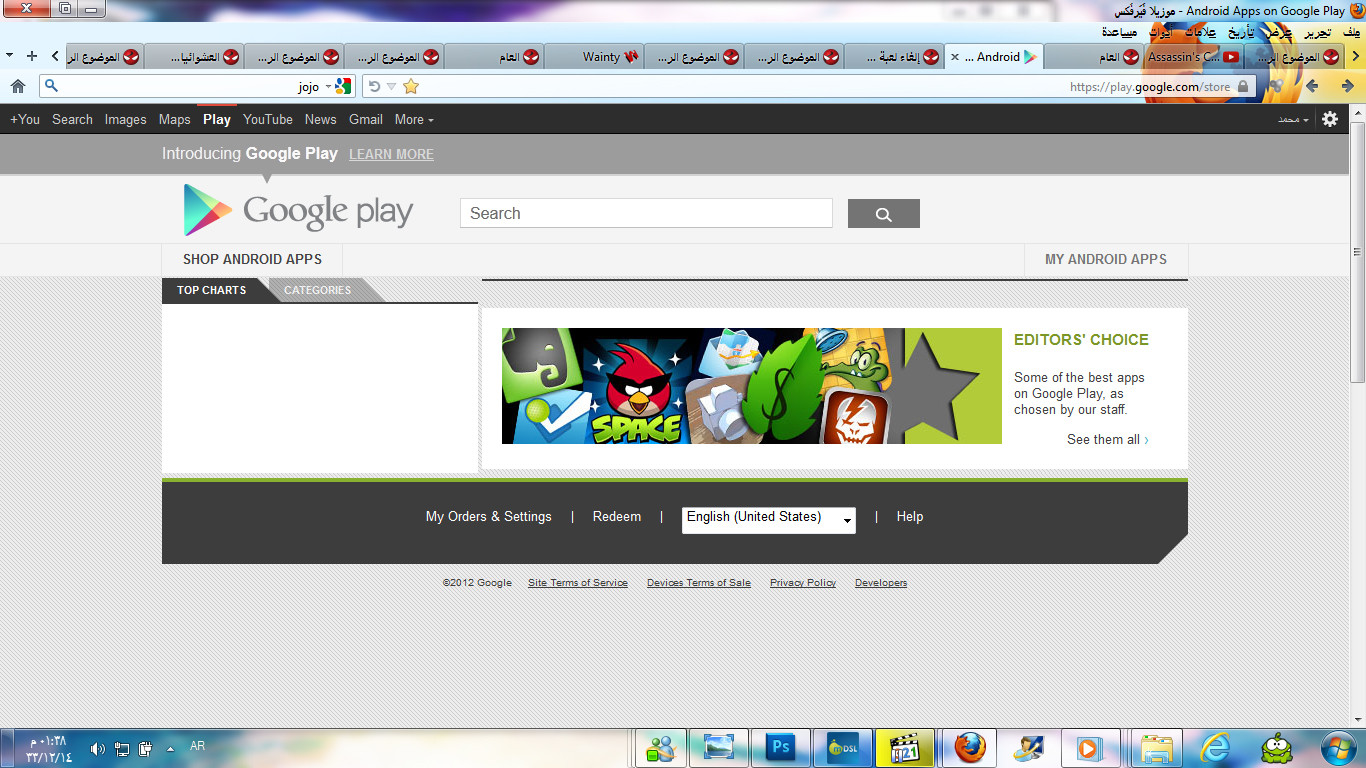Open the مساعدة menu
The width and height of the screenshot is (1366, 768).
(1118, 33)
